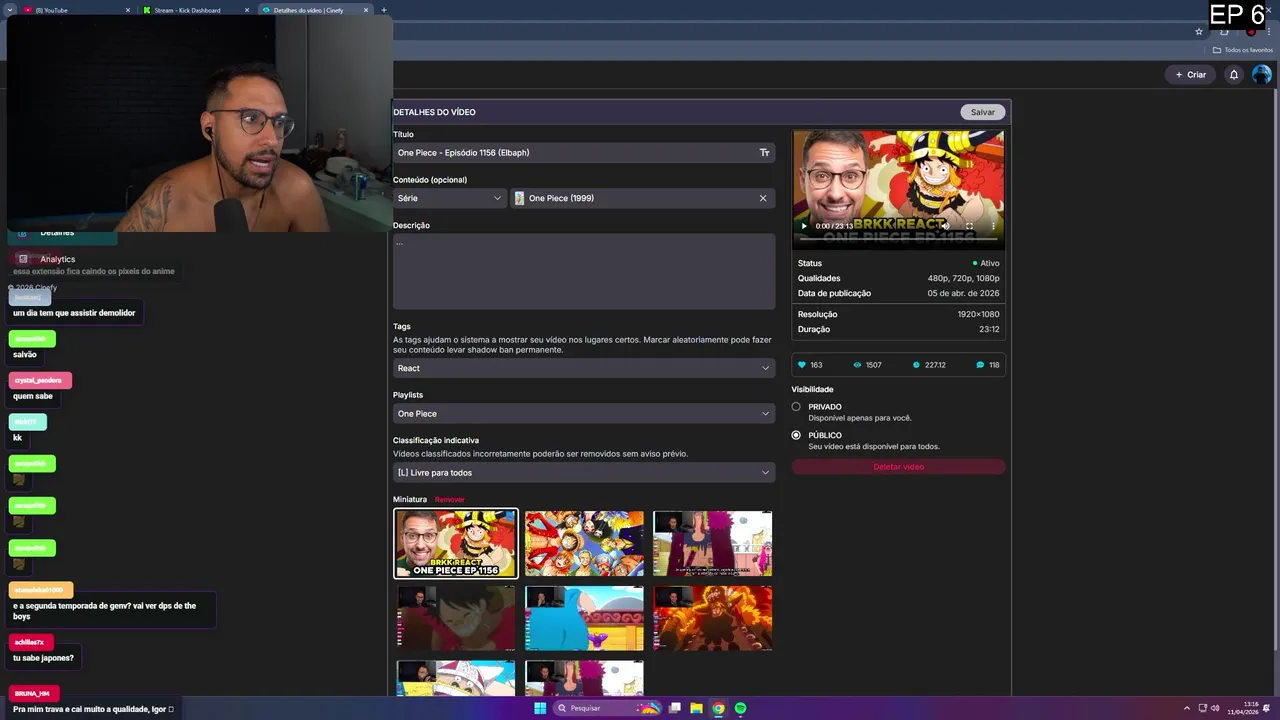Select the pink-haired giant character thumbnail
The height and width of the screenshot is (720, 1280).
tap(712, 544)
